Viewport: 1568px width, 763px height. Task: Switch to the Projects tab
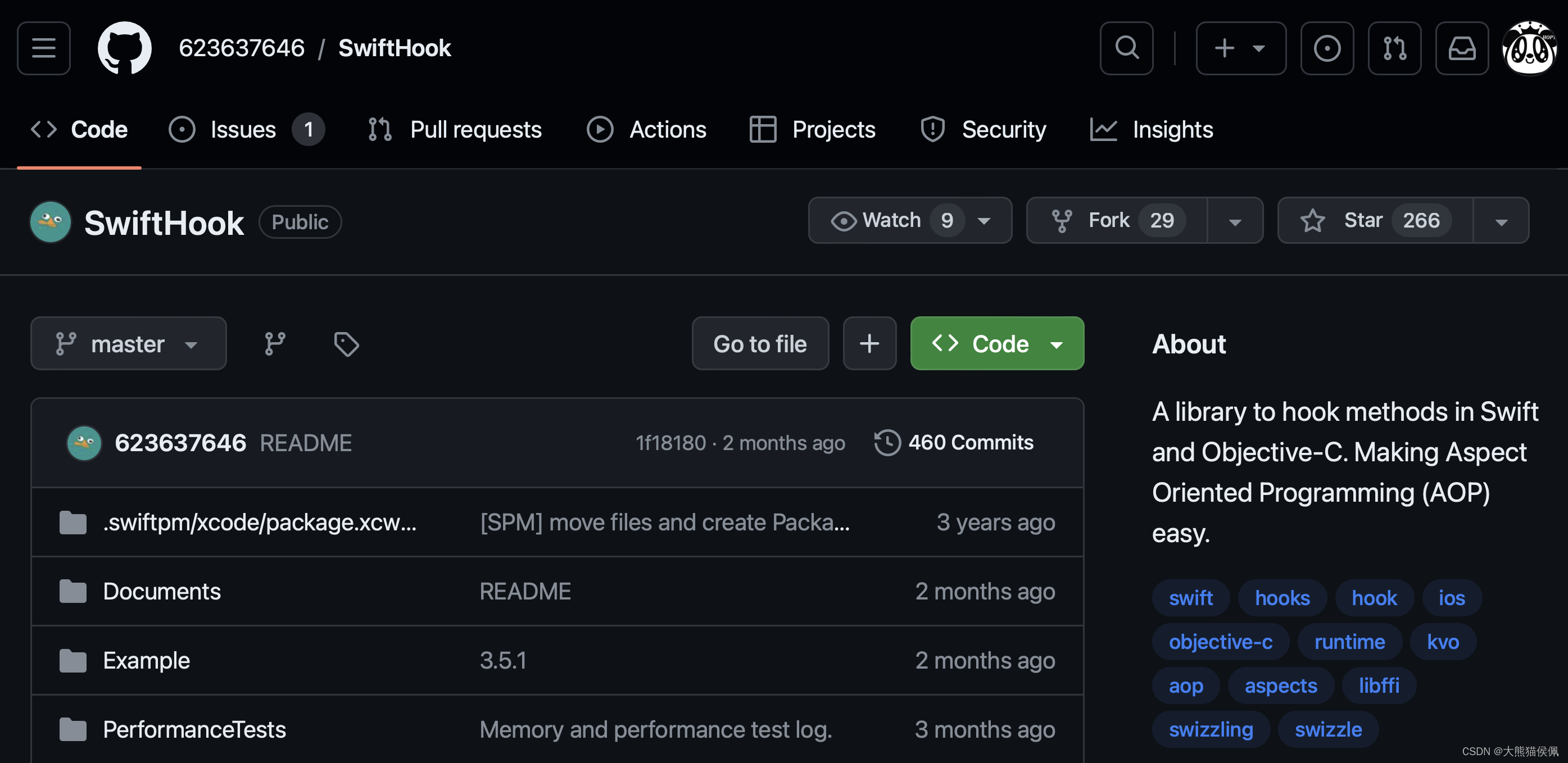point(813,130)
